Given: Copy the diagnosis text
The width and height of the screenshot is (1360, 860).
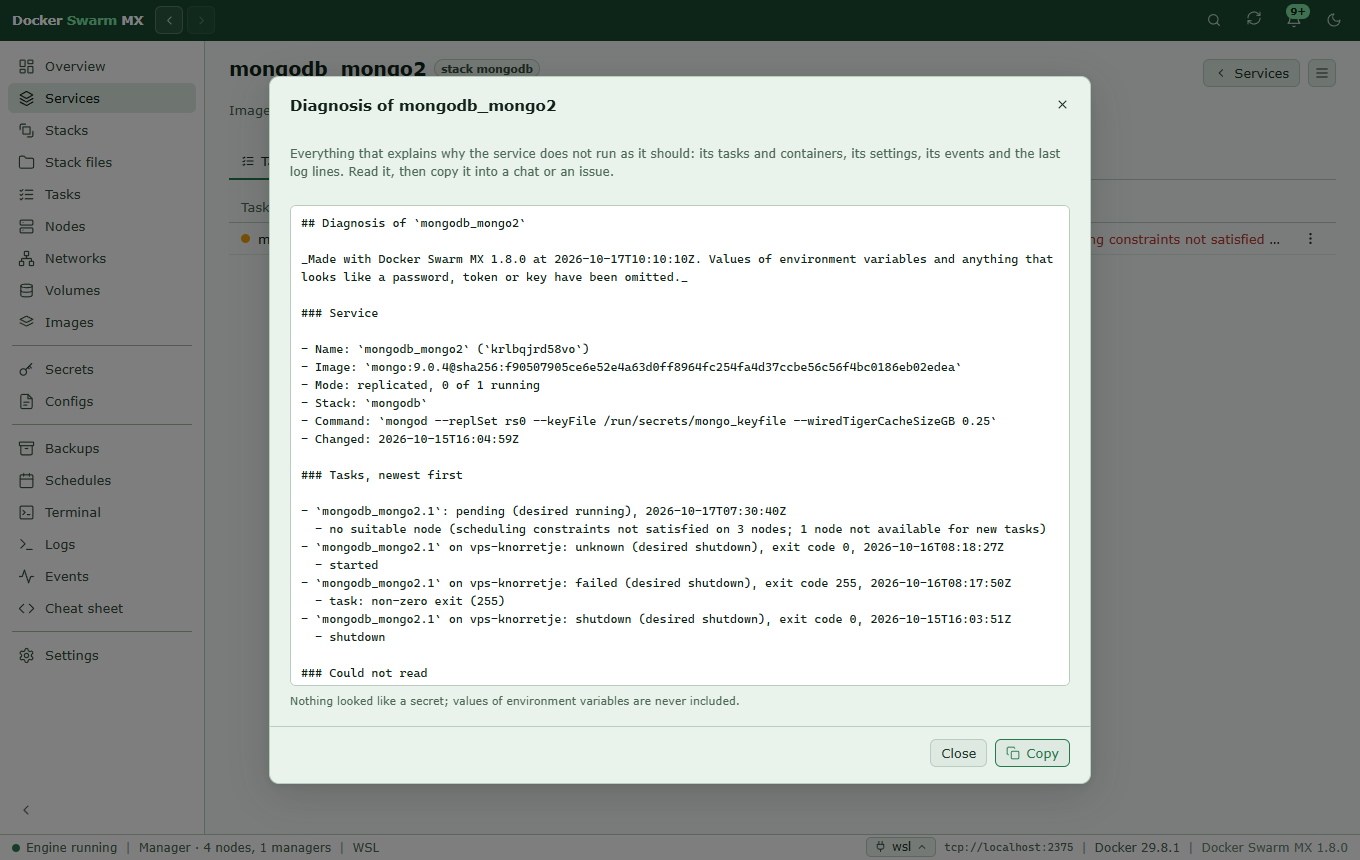Looking at the screenshot, I should coord(1032,753).
